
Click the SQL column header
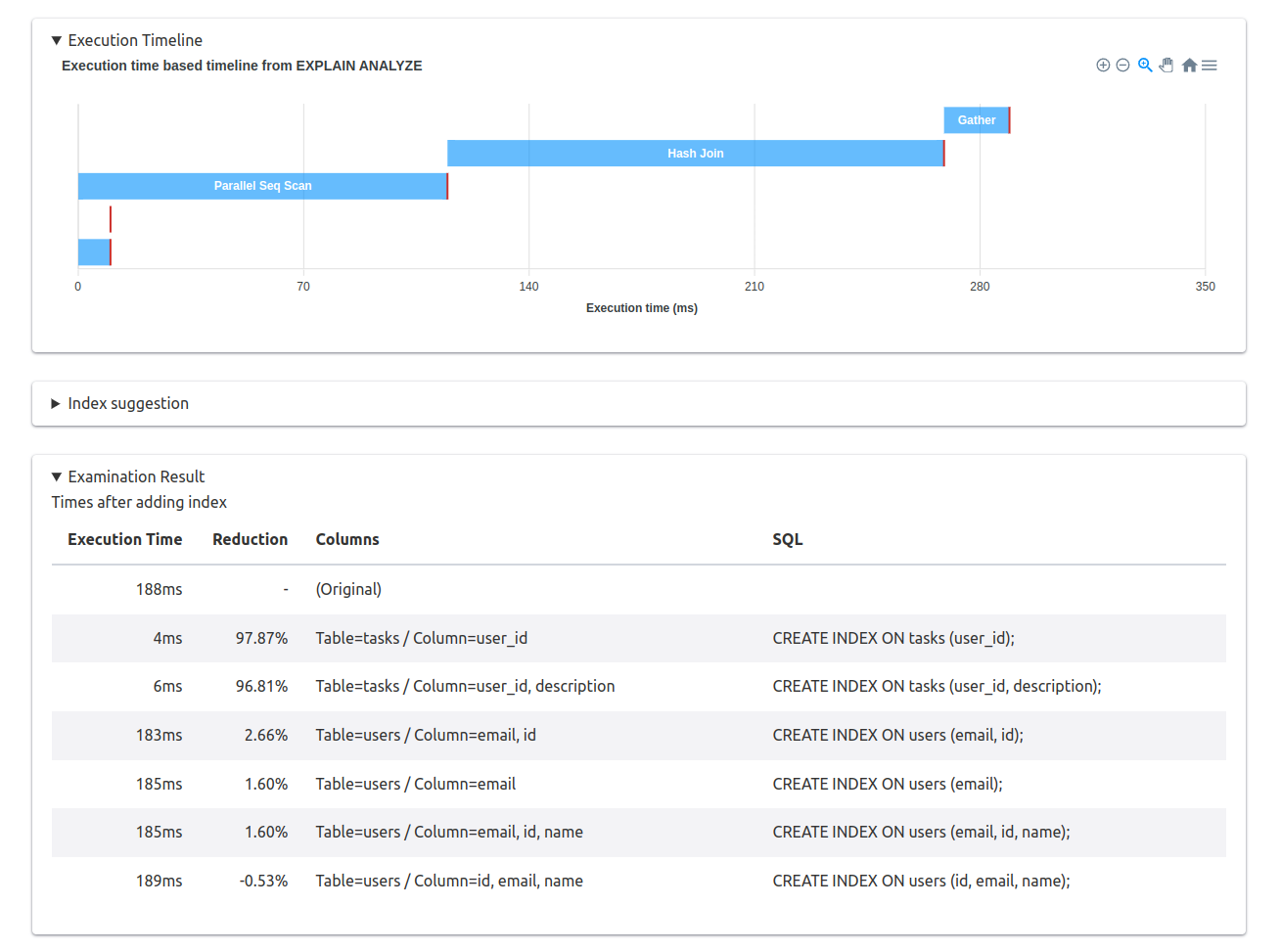tap(788, 539)
